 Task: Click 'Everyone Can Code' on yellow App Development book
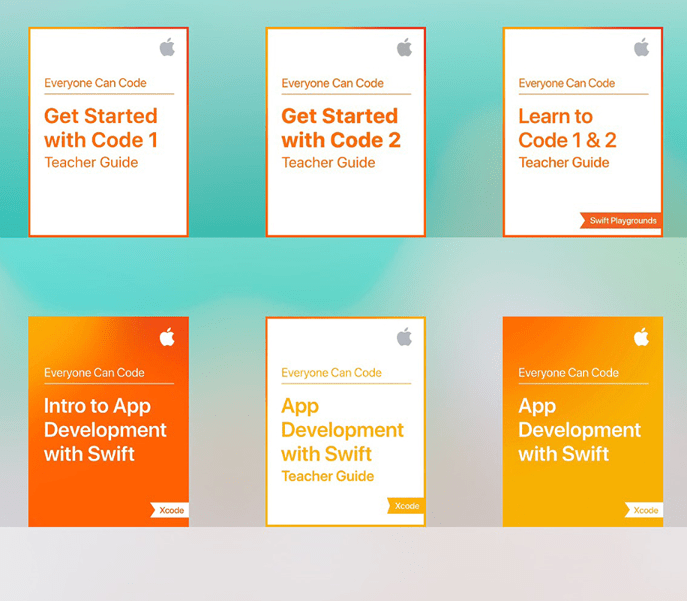[x=568, y=373]
